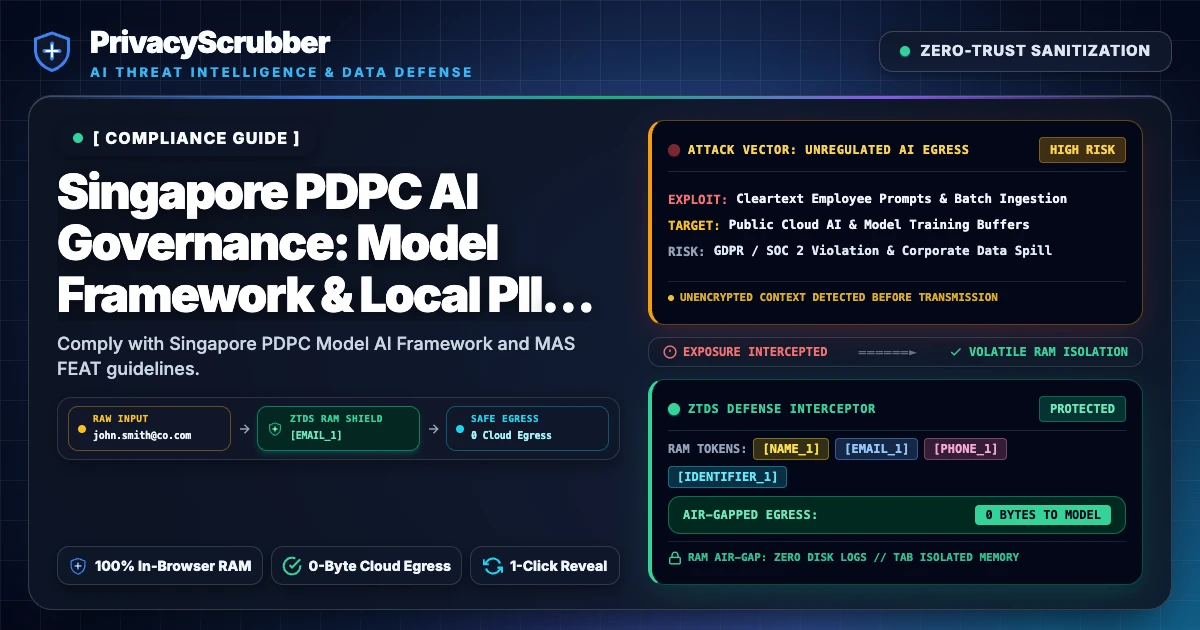Click the HIGH RISK badge
This screenshot has width=1200, height=630.
pos(1082,150)
